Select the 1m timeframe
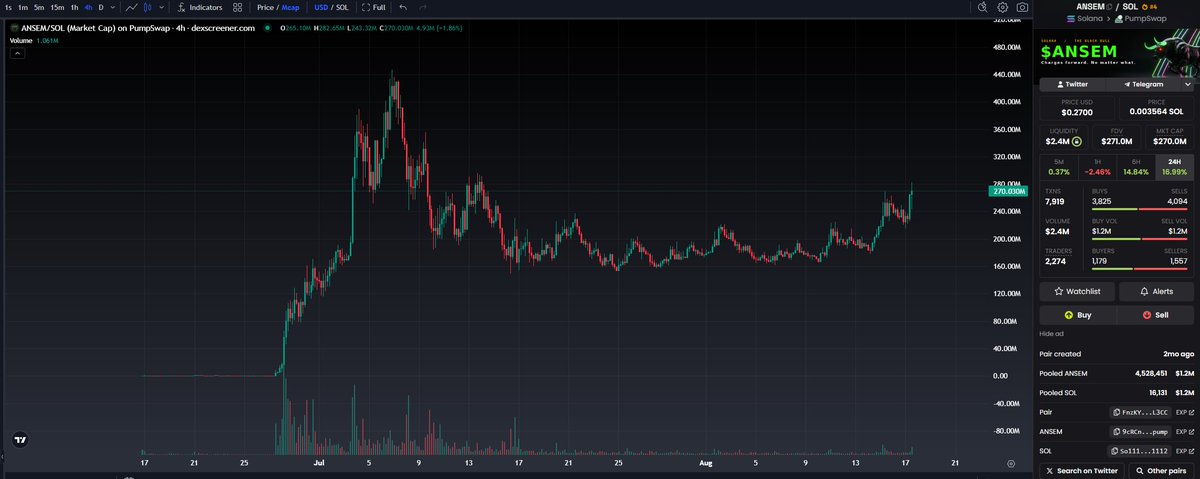 click(x=24, y=7)
